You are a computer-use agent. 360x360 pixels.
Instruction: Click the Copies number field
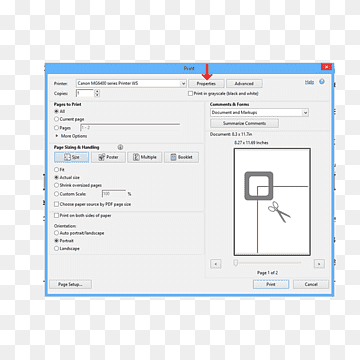point(85,93)
